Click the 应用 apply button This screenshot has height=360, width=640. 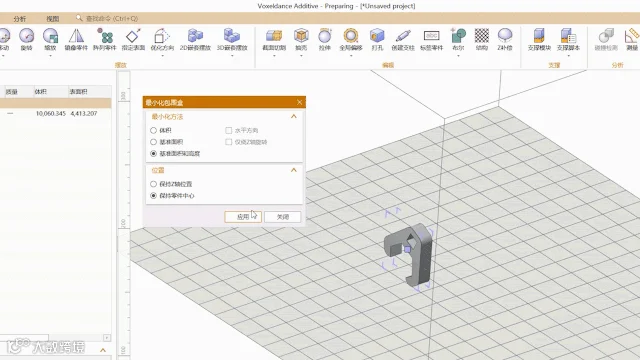tap(243, 217)
